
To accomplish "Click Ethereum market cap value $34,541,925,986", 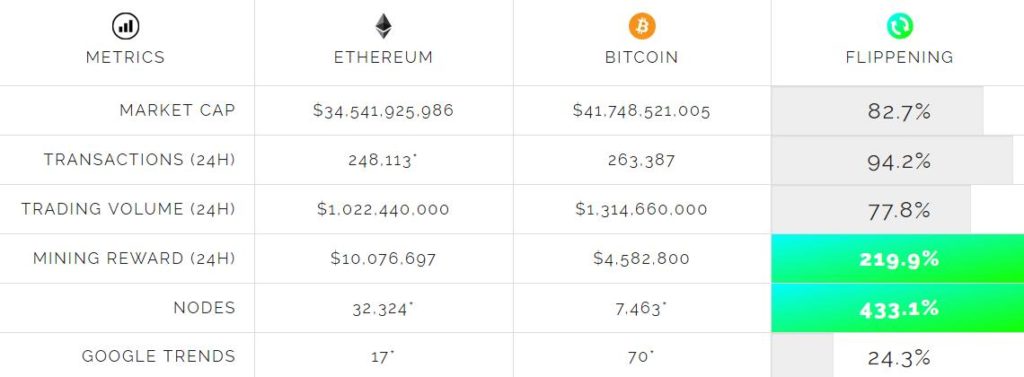I will pos(383,111).
